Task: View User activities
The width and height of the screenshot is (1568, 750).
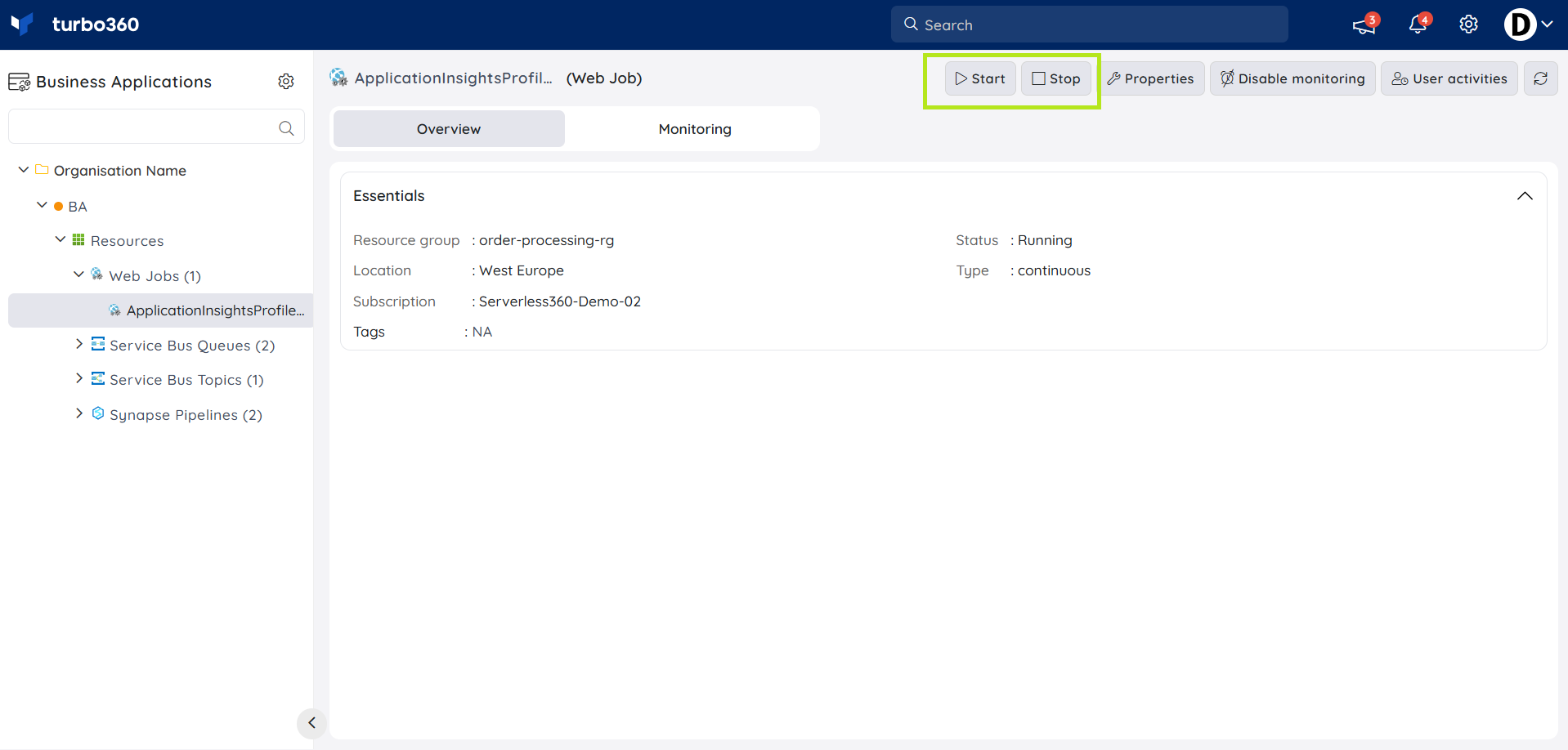Action: click(1449, 78)
